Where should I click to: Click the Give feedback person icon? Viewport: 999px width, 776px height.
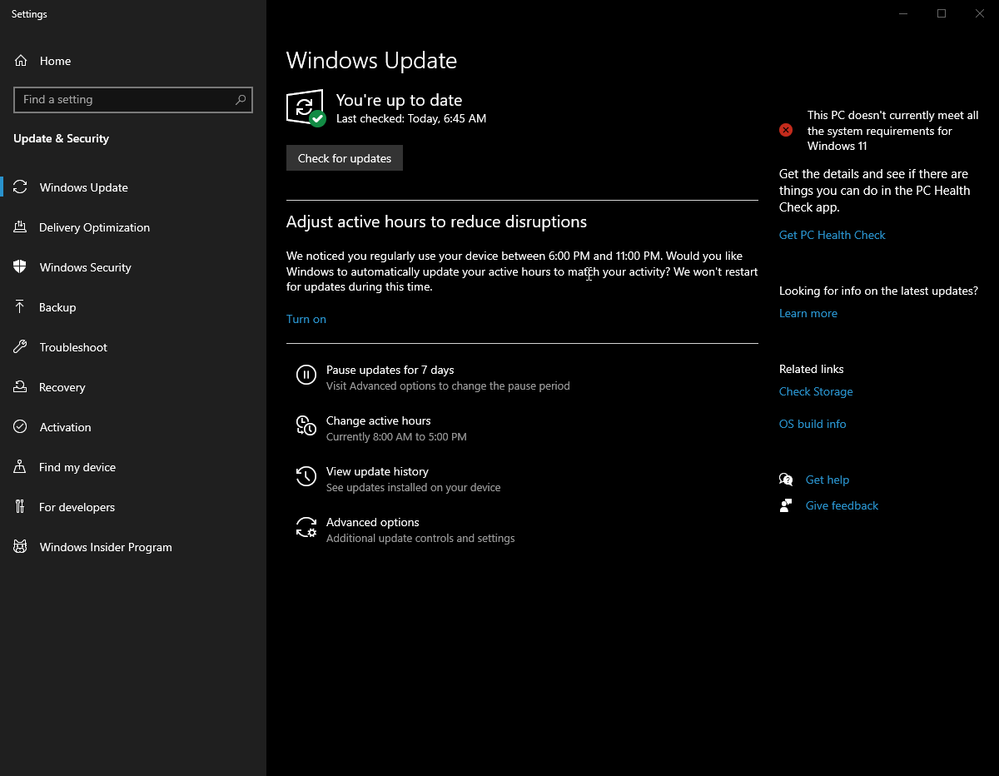[786, 505]
